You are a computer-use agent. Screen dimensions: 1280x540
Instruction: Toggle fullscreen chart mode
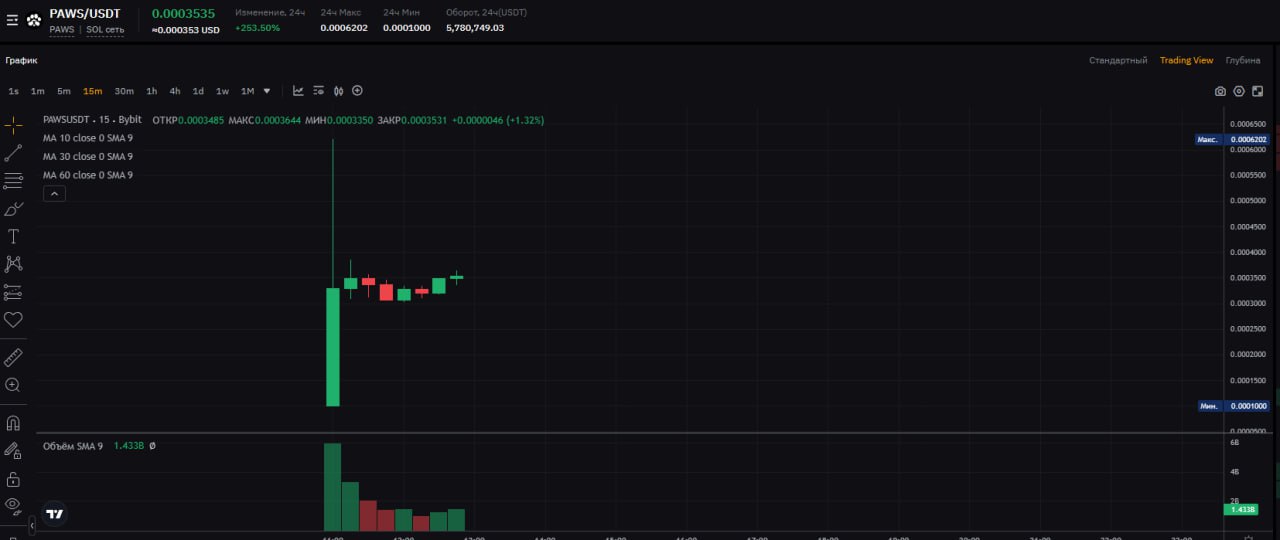click(x=1258, y=91)
